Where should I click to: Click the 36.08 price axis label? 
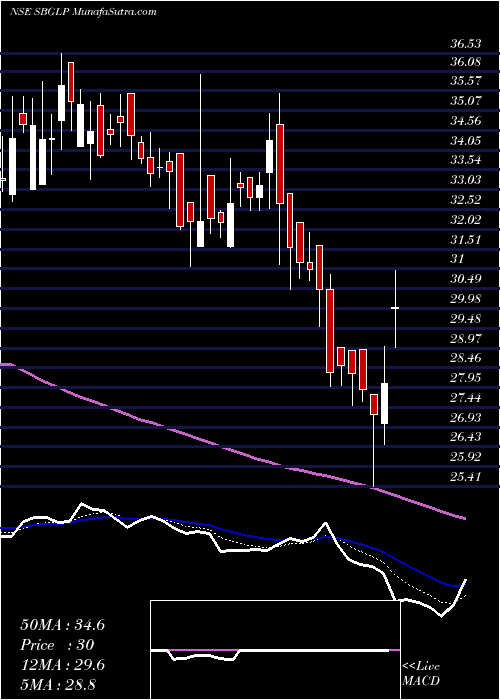click(x=466, y=61)
